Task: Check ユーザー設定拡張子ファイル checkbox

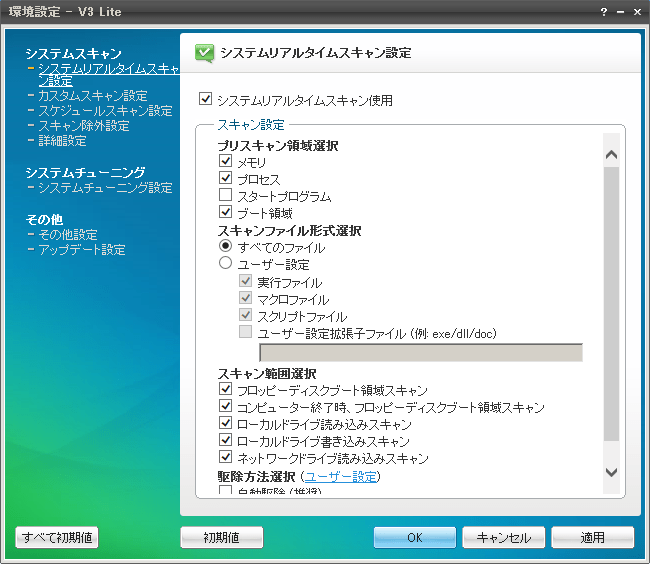Action: tap(245, 332)
